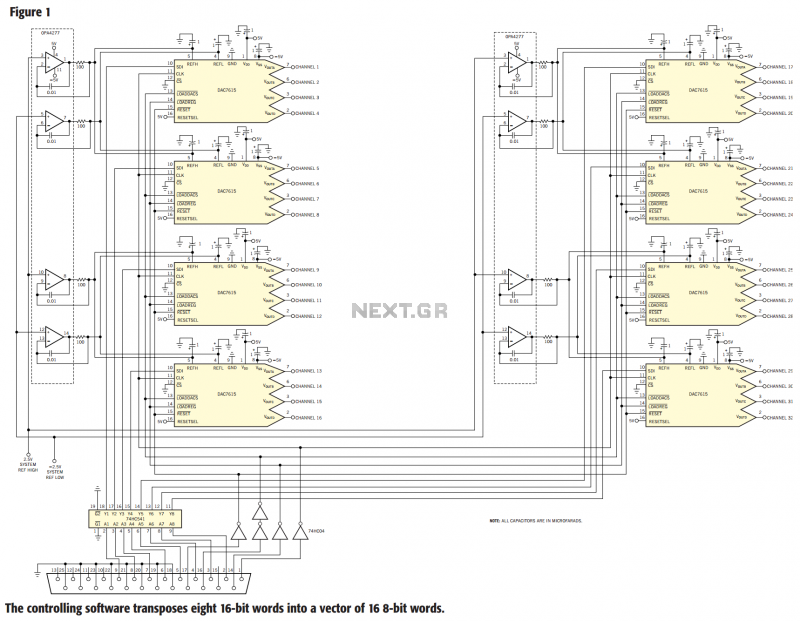The width and height of the screenshot is (800, 621).
Task: Select the DAC7615 chip driving CHANNEL 1
Action: tap(230, 91)
